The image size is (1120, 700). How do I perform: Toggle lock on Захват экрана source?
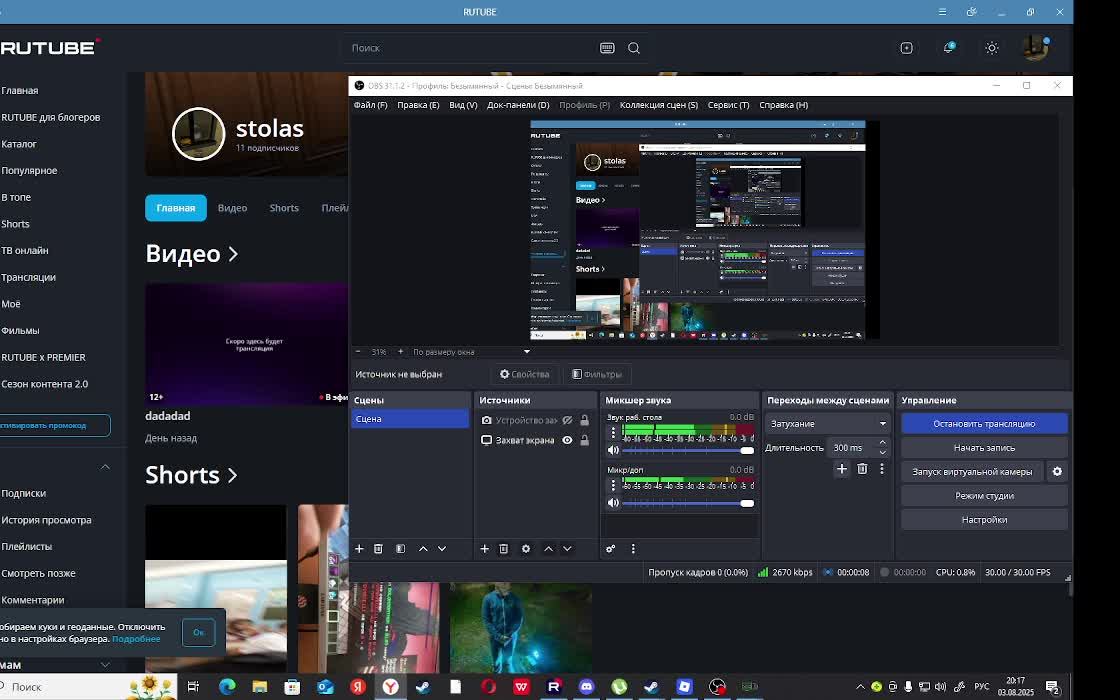[585, 440]
